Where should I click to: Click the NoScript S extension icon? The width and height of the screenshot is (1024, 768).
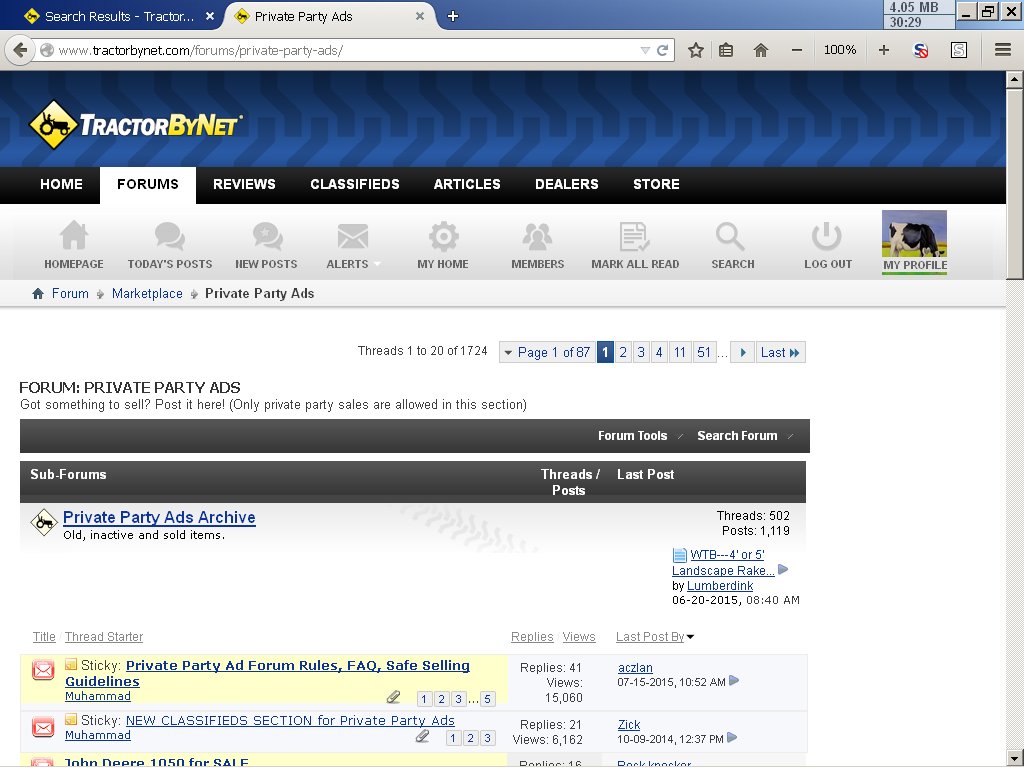click(x=921, y=50)
